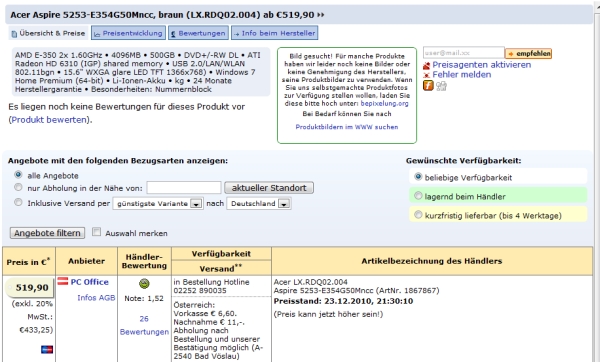Click the Versand column header

221,268
